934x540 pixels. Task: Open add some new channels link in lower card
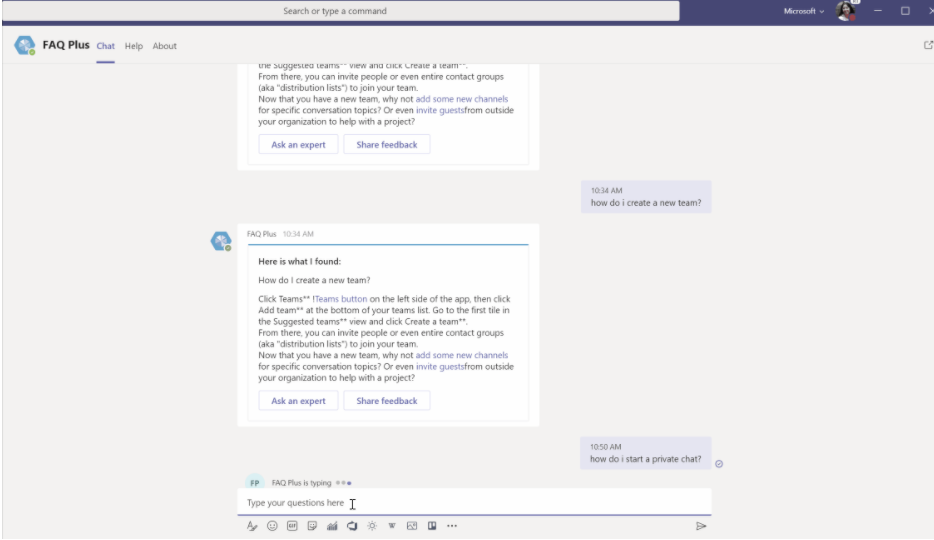[x=462, y=355]
